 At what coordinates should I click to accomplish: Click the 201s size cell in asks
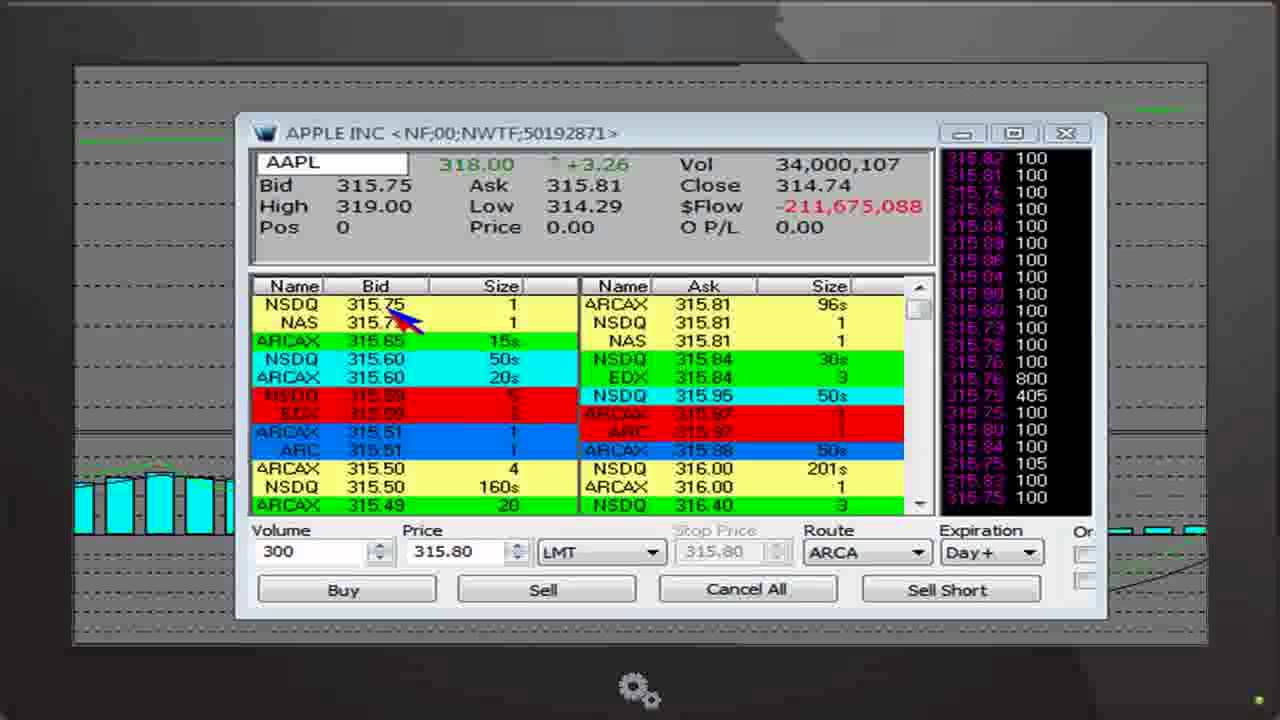(827, 468)
